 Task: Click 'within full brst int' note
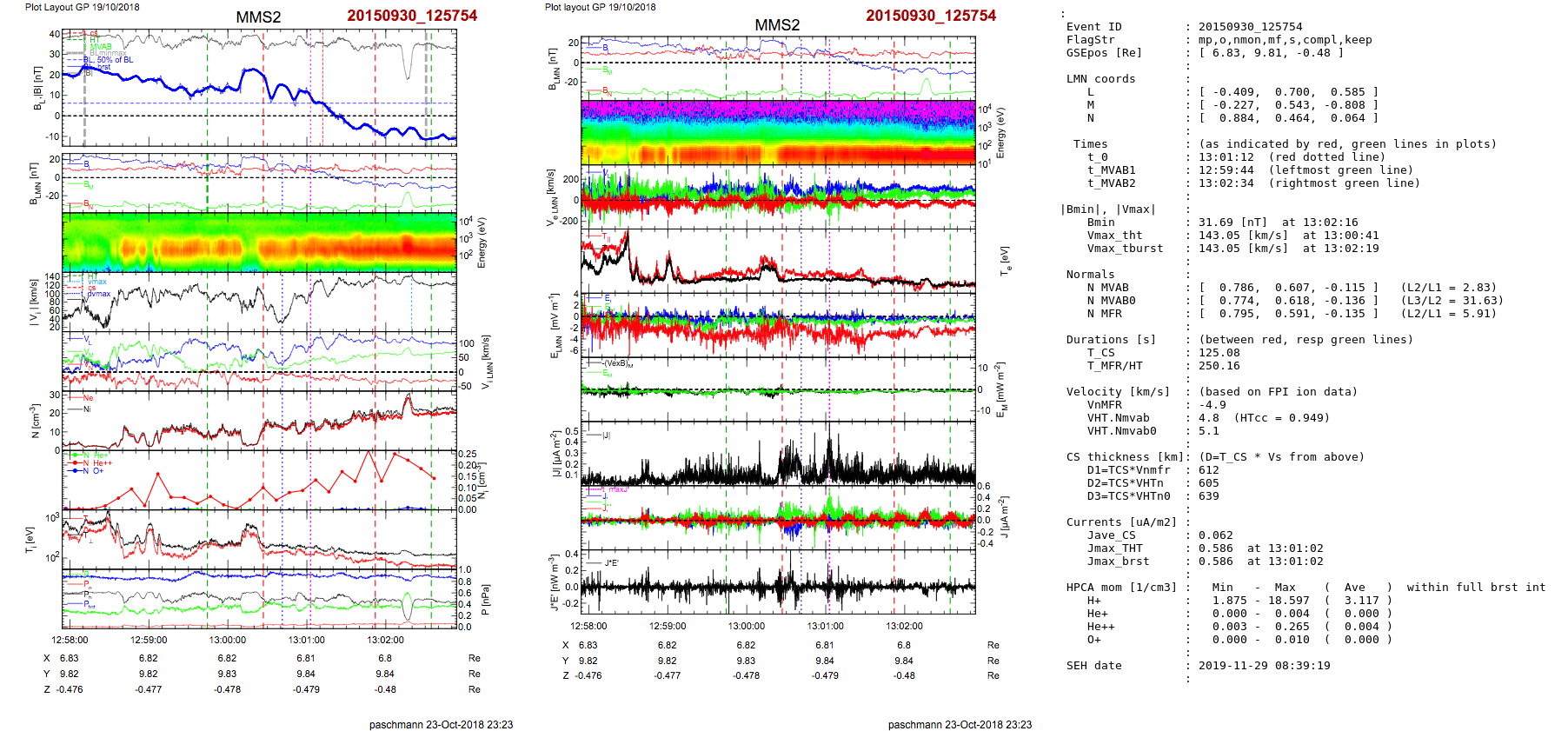coord(1477,588)
